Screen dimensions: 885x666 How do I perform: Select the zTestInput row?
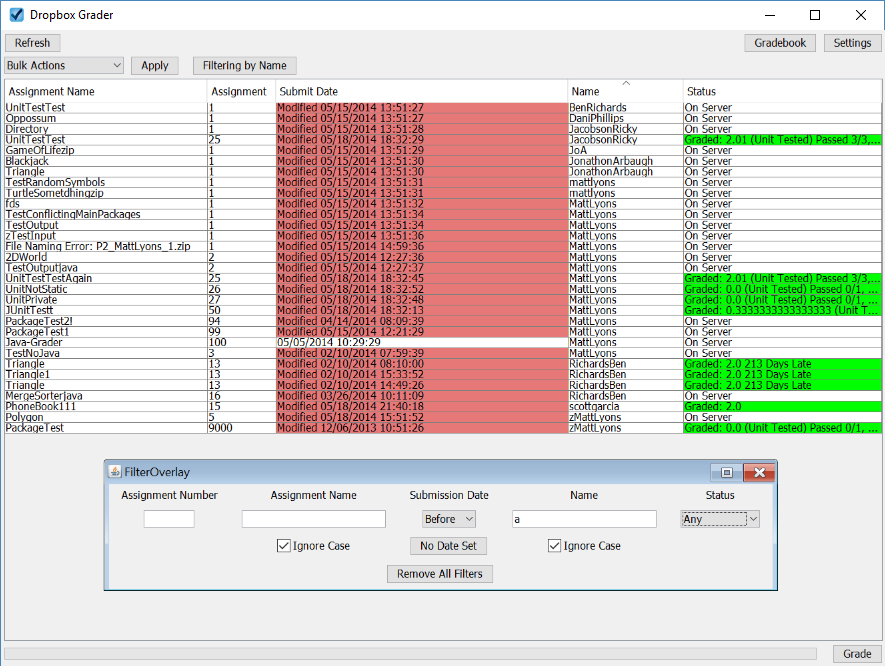click(x=443, y=236)
